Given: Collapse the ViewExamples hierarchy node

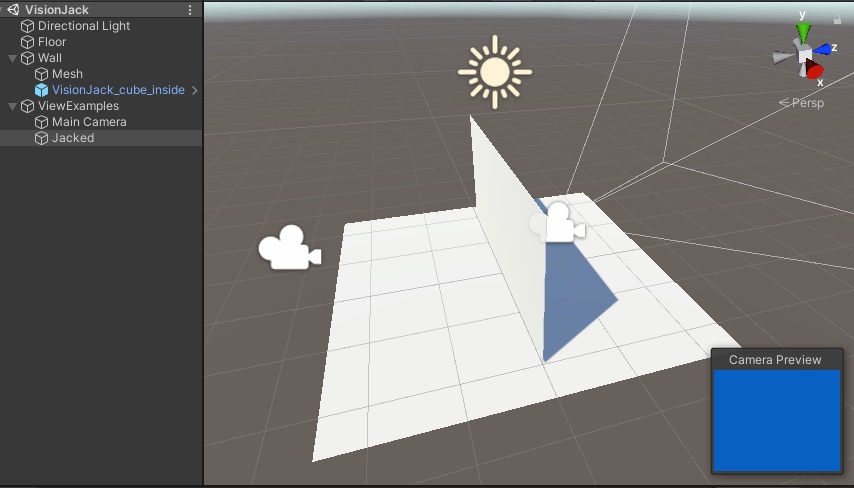Looking at the screenshot, I should point(13,106).
